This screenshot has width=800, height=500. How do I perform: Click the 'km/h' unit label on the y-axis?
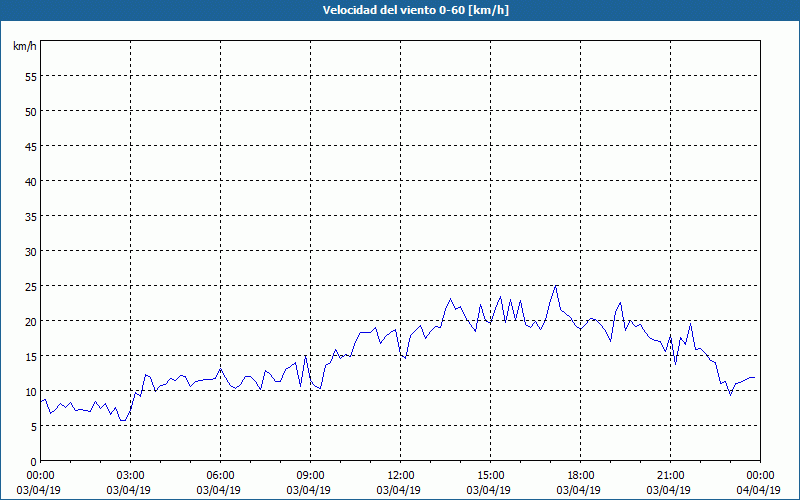(24, 46)
